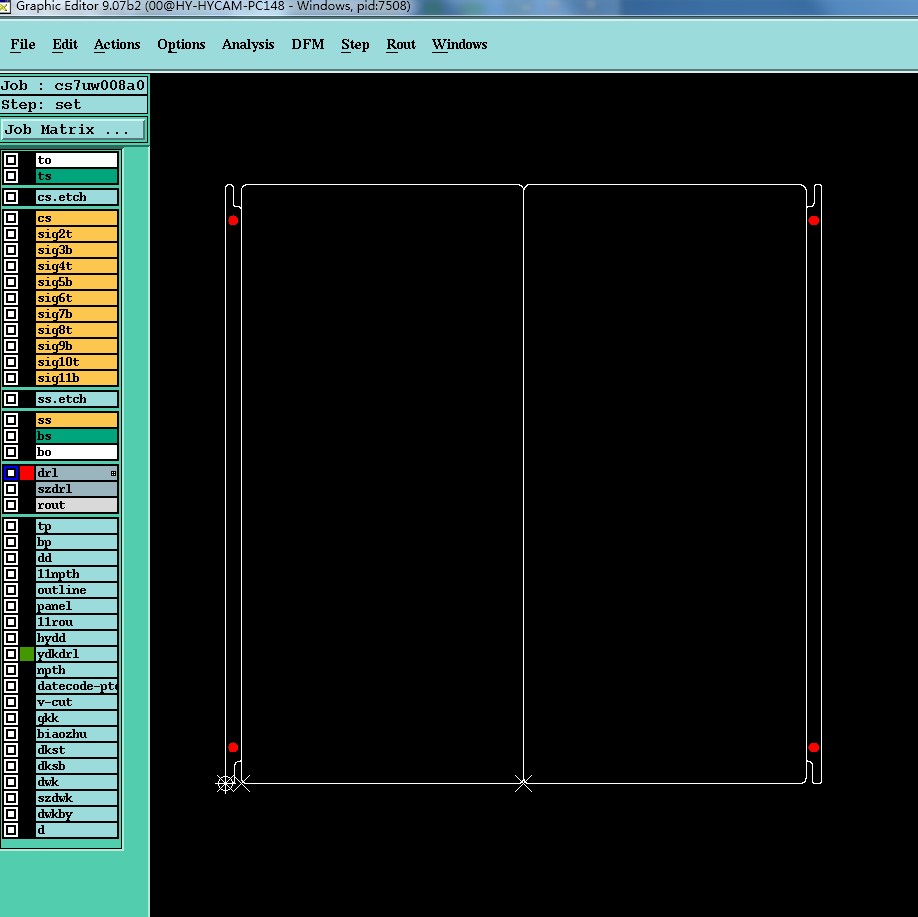918x917 pixels.
Task: Select the 11rou layer name
Action: click(77, 621)
